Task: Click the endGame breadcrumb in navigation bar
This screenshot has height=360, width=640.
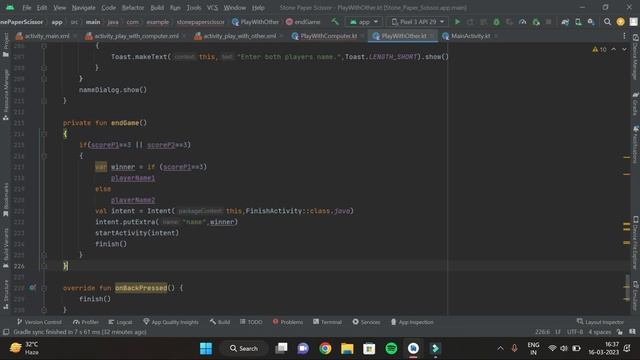Action: click(303, 22)
